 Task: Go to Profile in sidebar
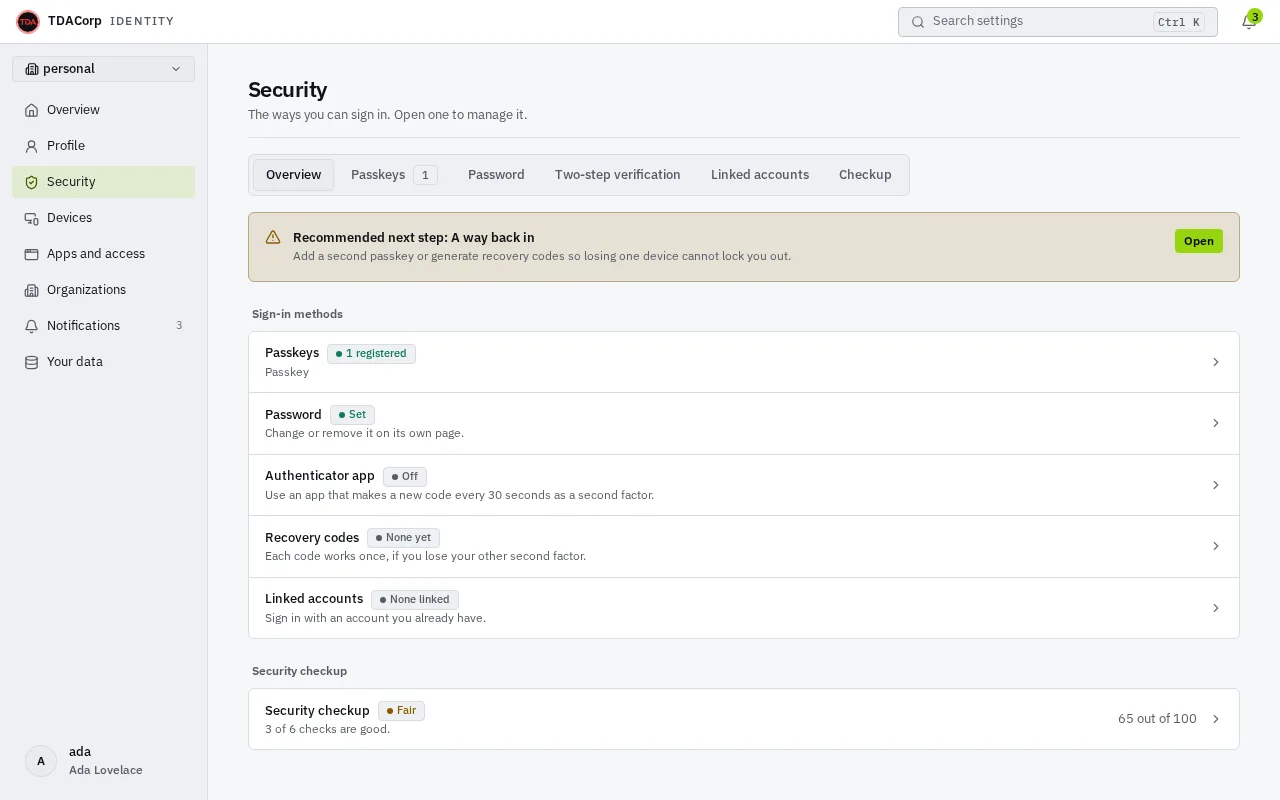tap(104, 146)
